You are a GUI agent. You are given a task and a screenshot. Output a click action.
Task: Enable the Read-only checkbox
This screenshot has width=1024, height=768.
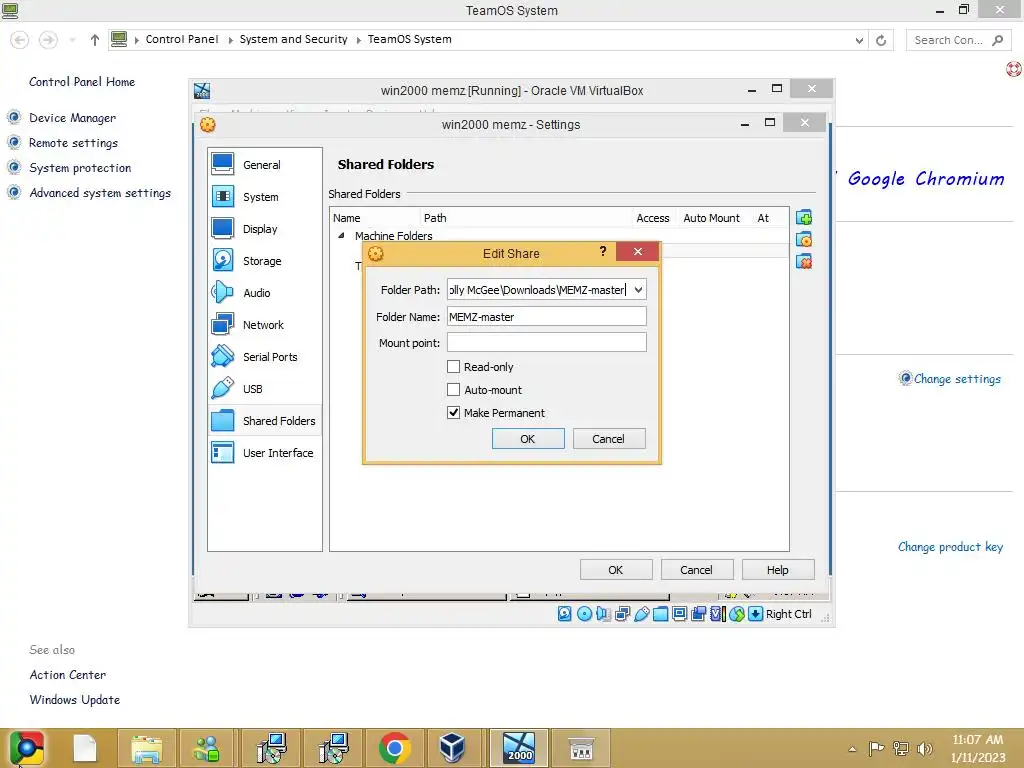tap(453, 366)
